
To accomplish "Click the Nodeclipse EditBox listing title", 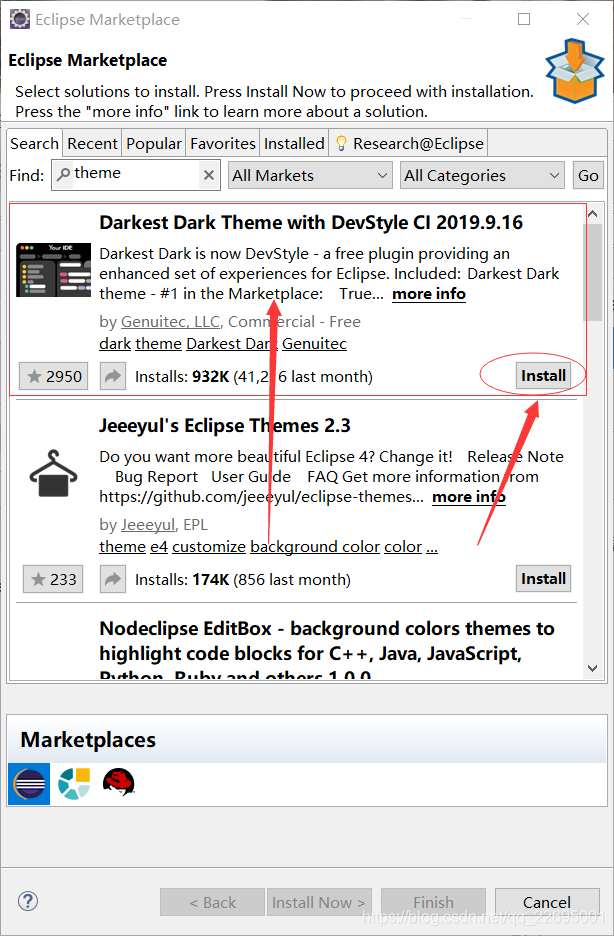I will click(327, 652).
